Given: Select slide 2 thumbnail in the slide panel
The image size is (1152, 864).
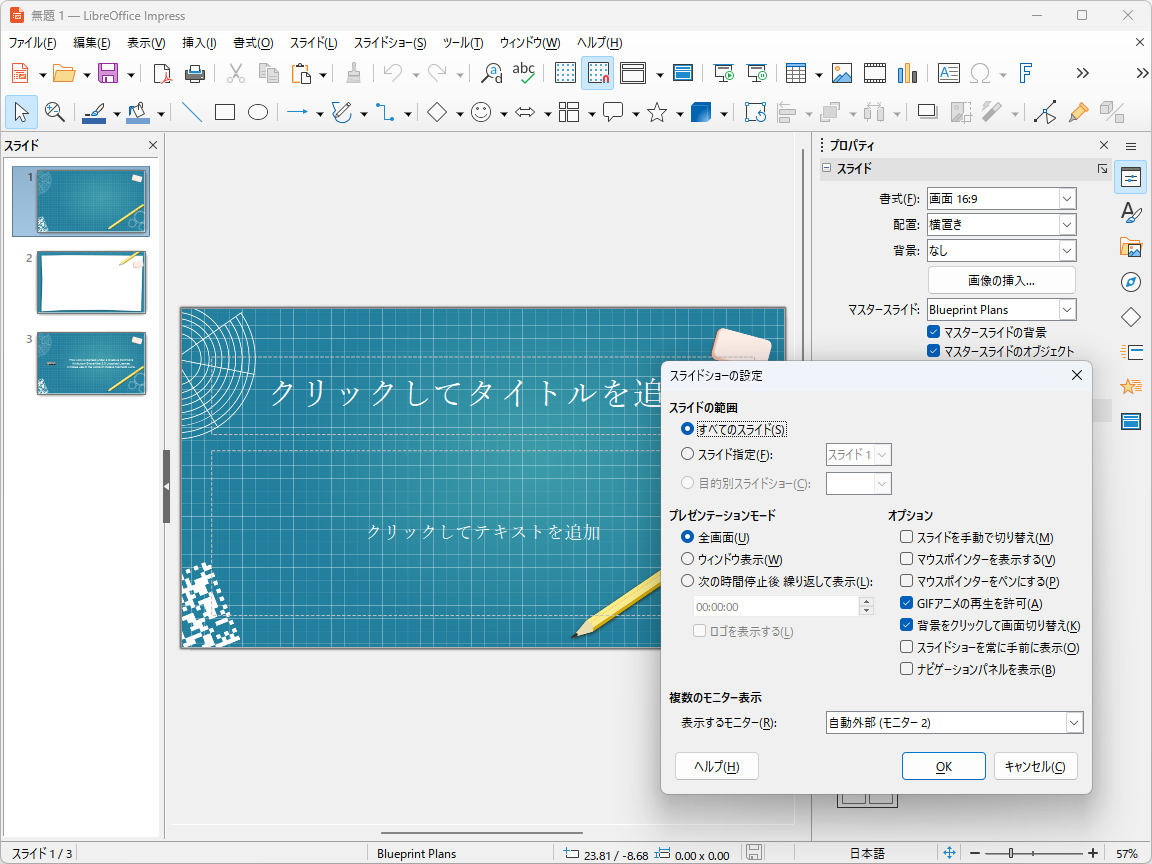Looking at the screenshot, I should click(91, 282).
